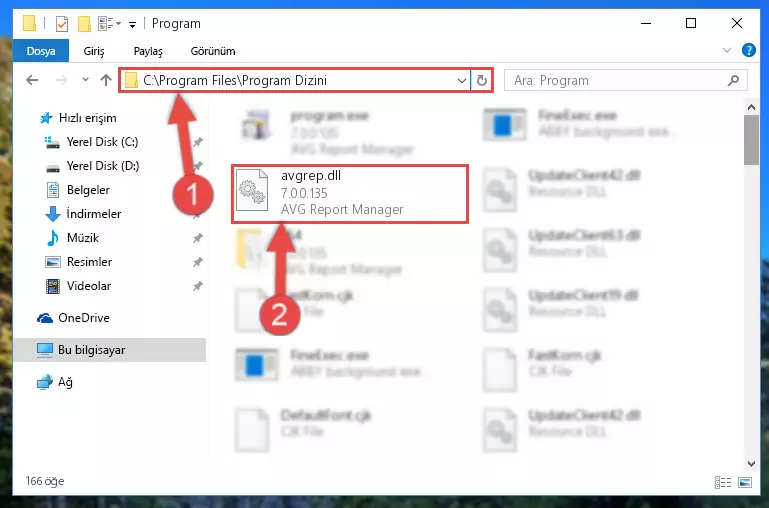Screen dimensions: 769x508
Task: Minimize the Program window
Action: tap(646, 23)
